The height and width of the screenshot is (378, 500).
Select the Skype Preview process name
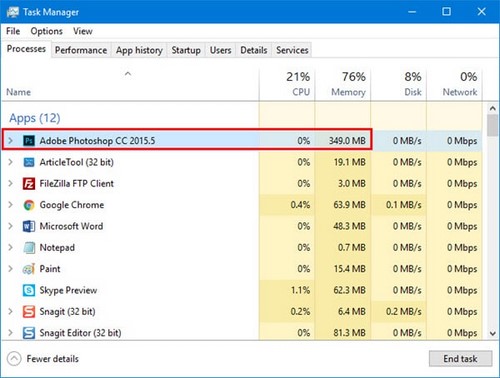68,290
